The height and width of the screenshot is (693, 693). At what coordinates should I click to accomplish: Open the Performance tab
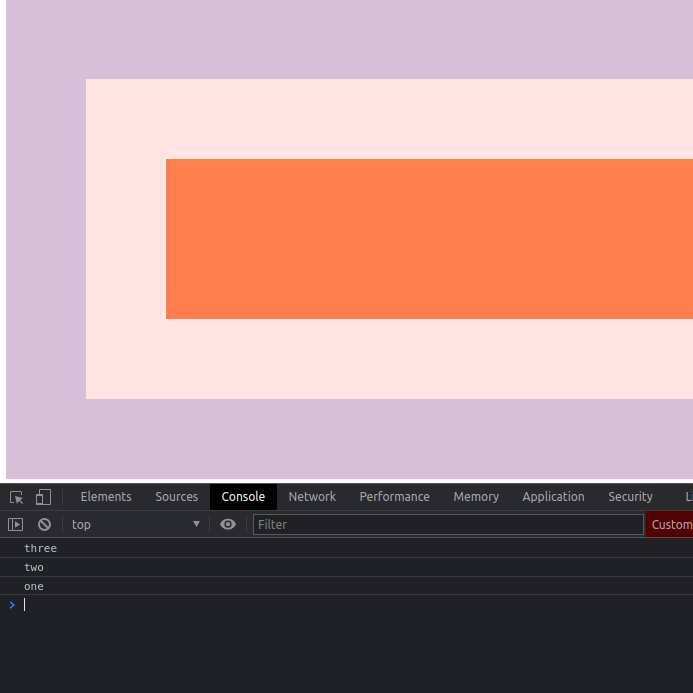pyautogui.click(x=394, y=497)
